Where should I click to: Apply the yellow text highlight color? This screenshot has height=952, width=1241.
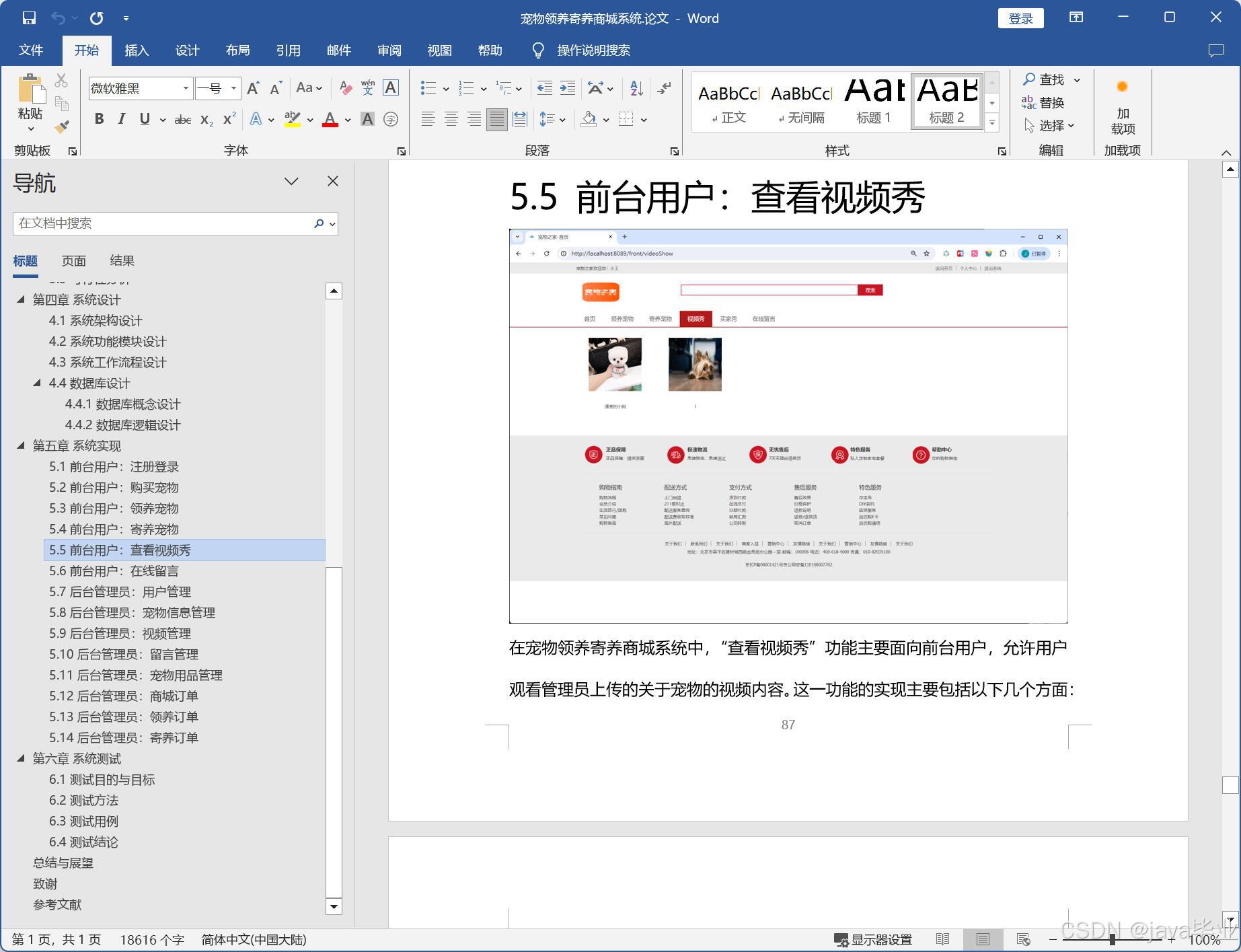point(292,120)
